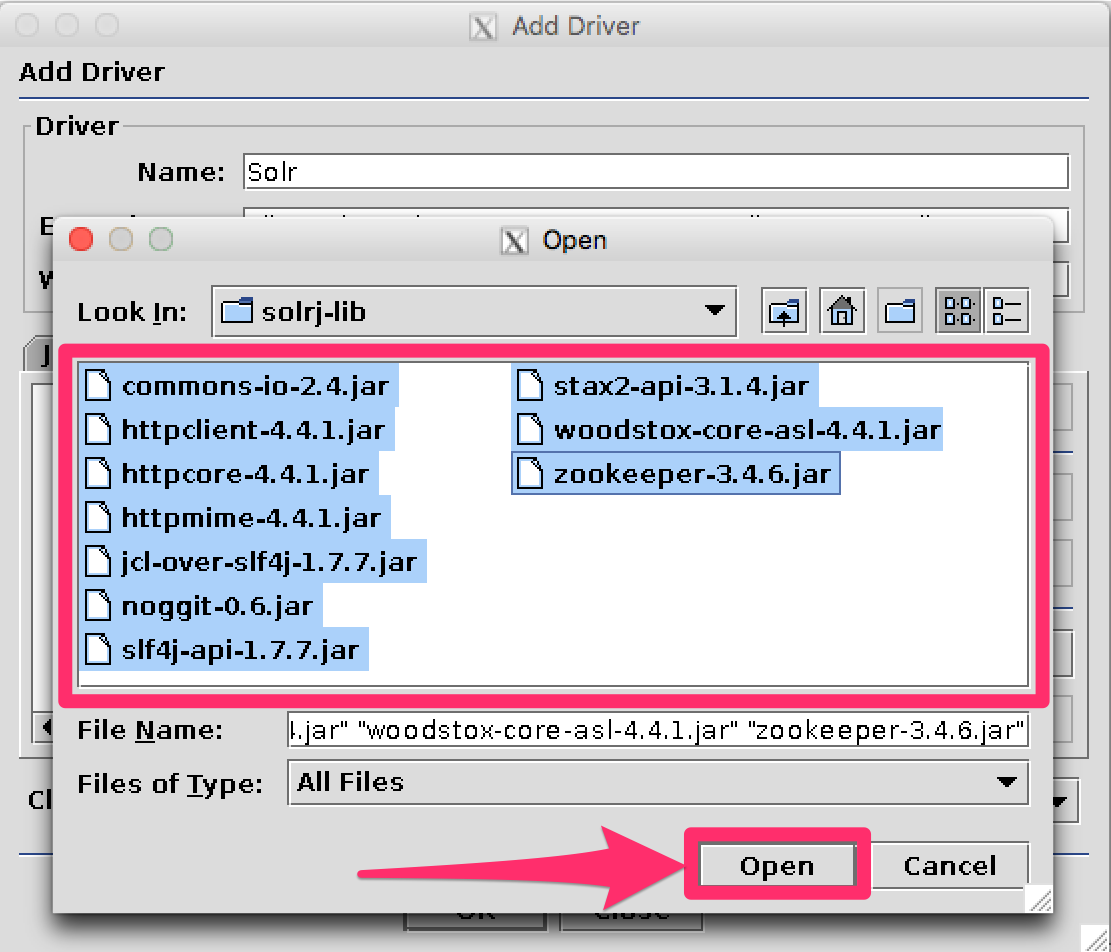Pick httpcore-4.4.1.jar from the list

244,474
